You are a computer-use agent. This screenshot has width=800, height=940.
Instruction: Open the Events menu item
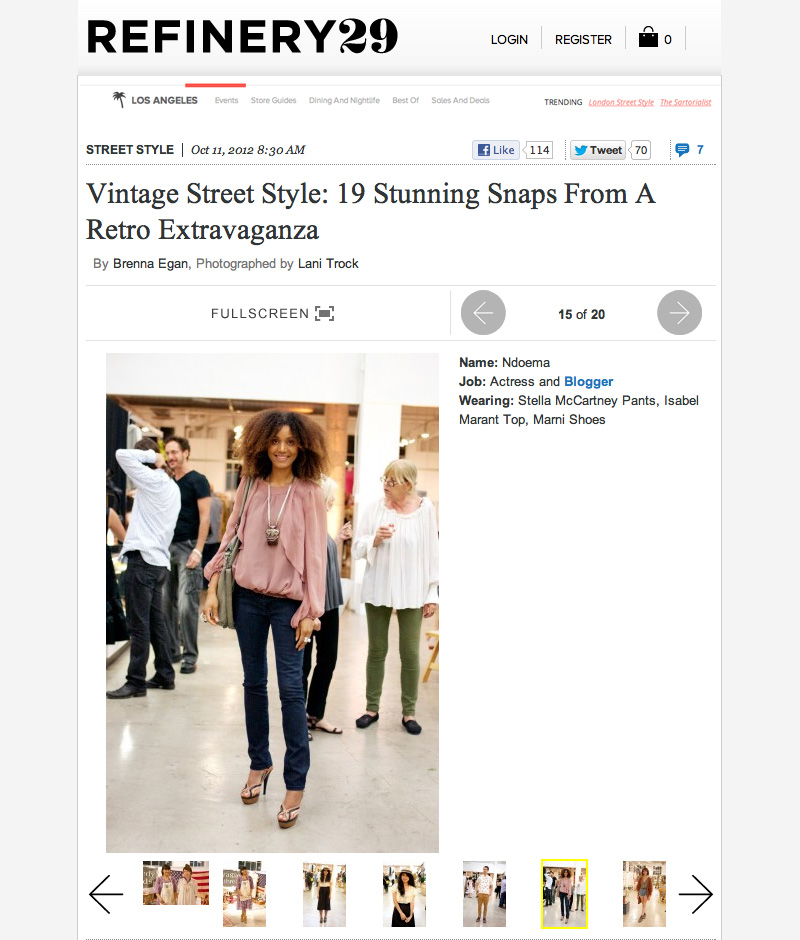(x=227, y=101)
